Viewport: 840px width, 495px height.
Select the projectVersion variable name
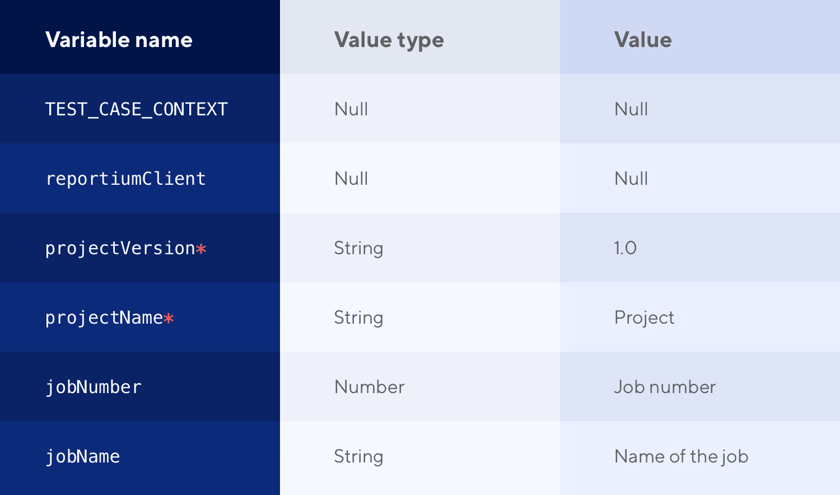tap(120, 249)
